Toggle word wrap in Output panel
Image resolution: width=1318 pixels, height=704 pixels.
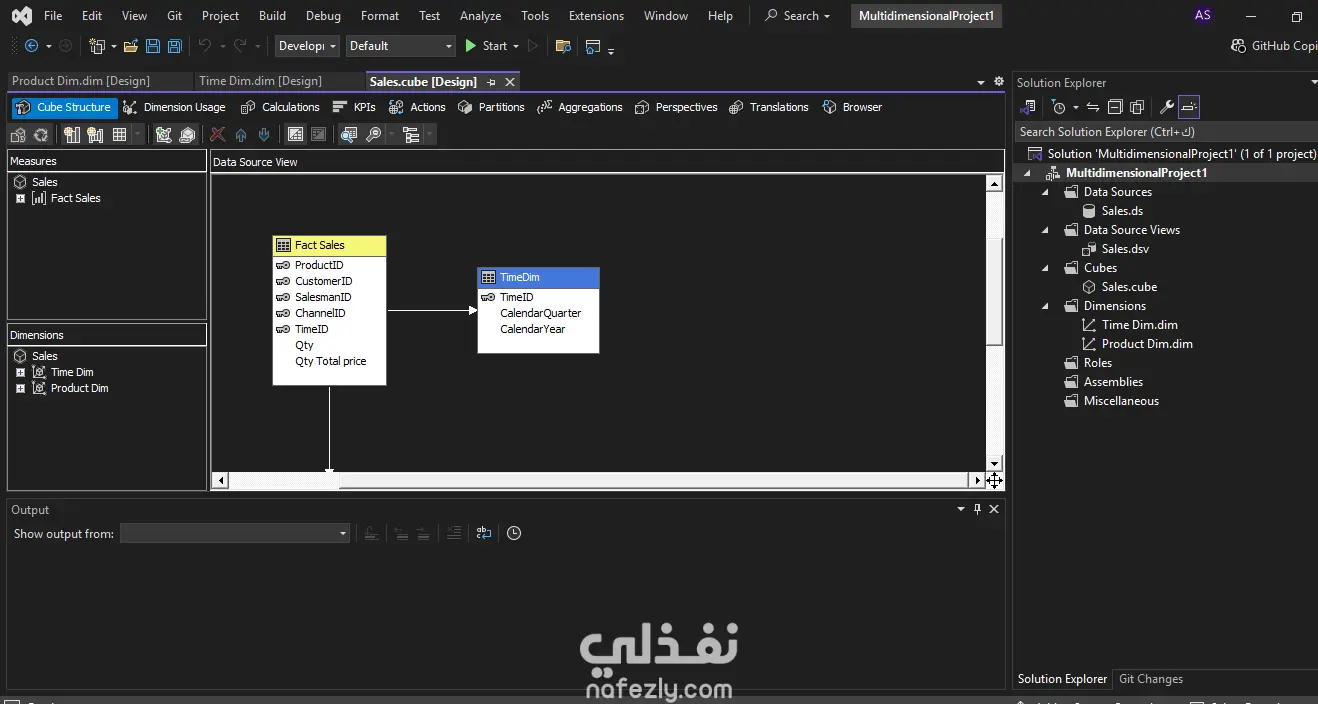[484, 534]
